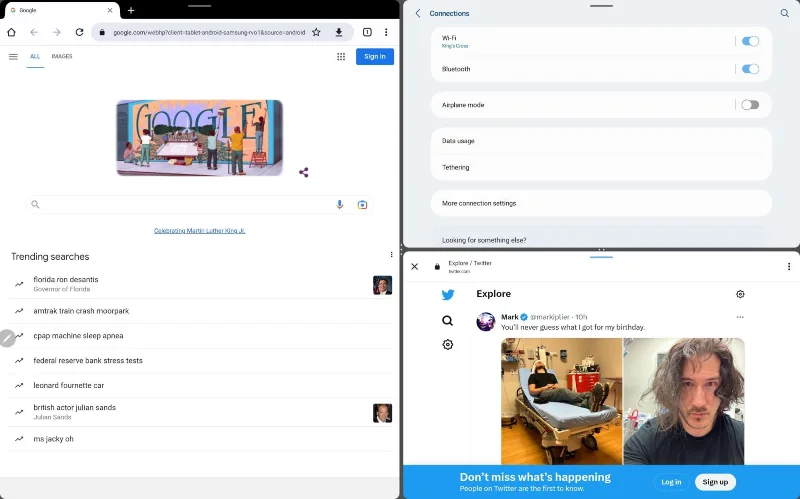800x499 pixels.
Task: Turn off Bluetooth switch
Action: (x=751, y=69)
